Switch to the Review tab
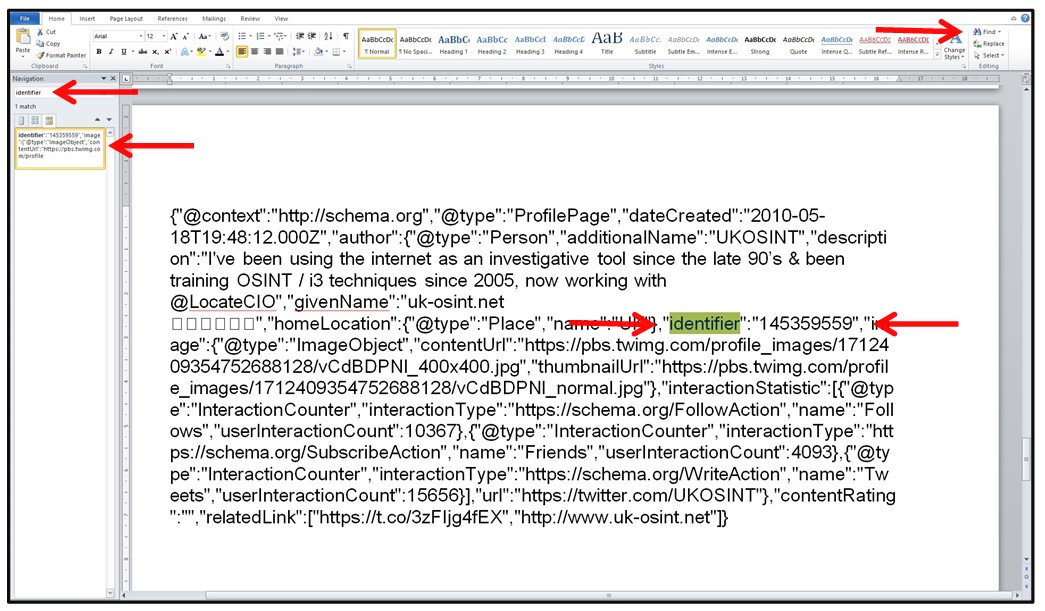 click(250, 19)
